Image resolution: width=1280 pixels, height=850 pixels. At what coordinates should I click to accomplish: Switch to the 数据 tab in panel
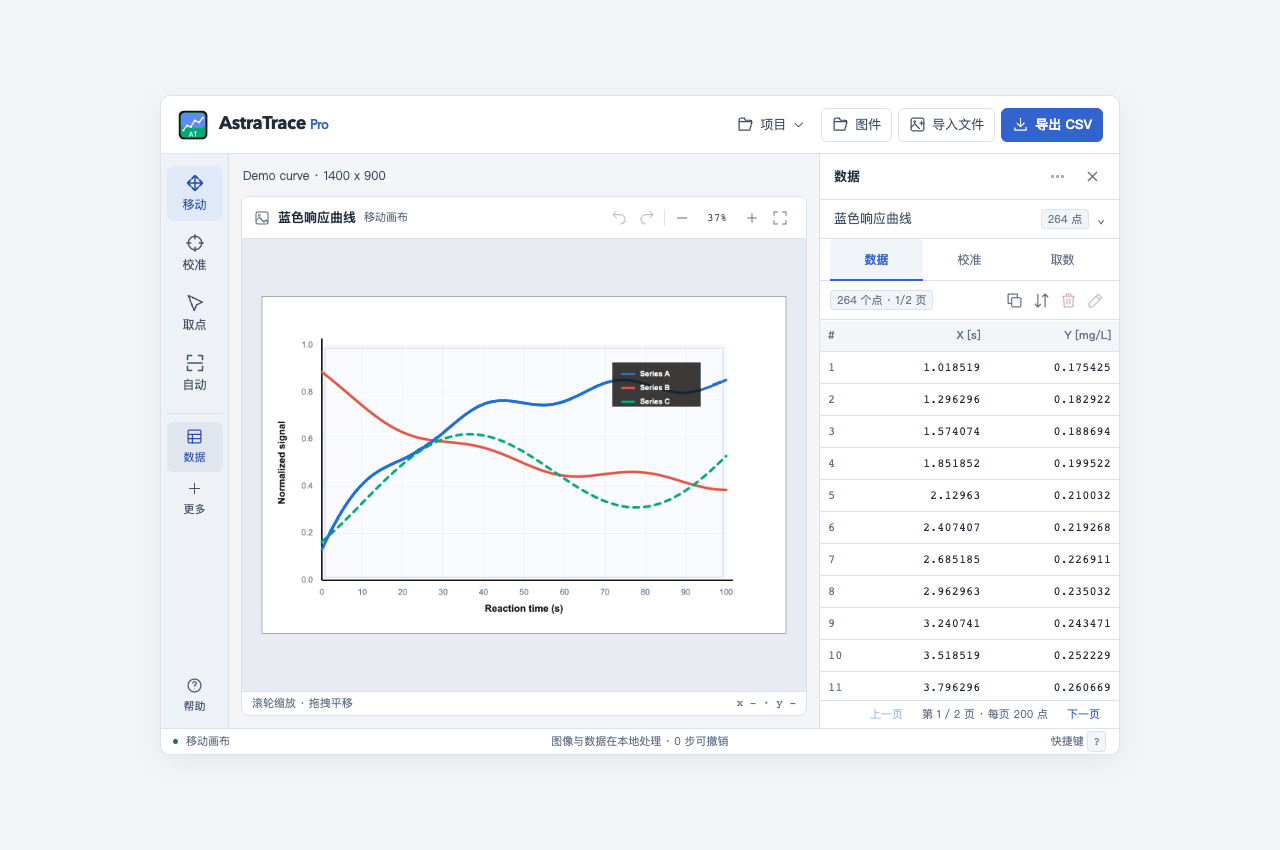click(876, 260)
